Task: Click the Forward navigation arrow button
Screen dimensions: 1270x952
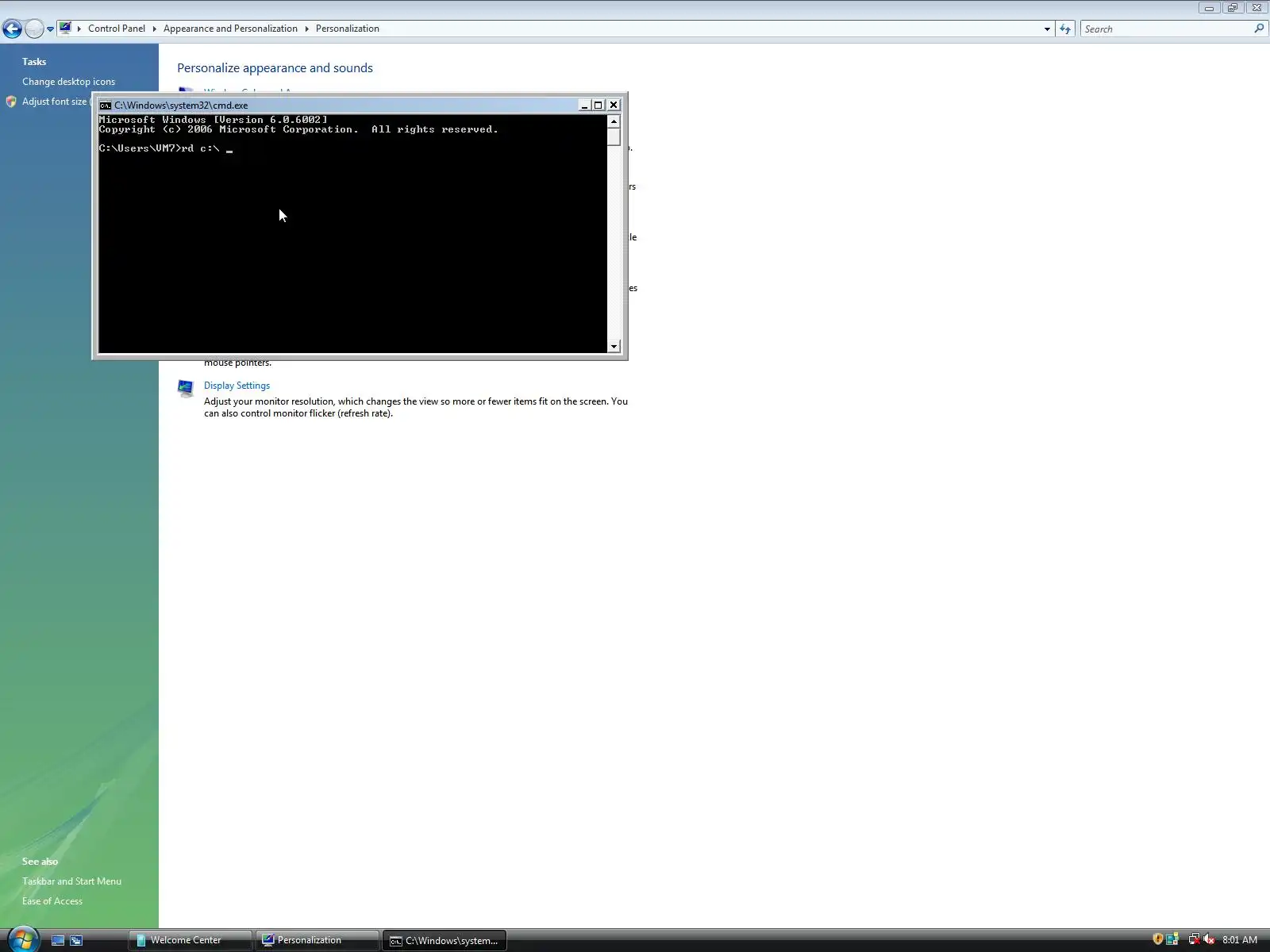Action: tap(34, 29)
